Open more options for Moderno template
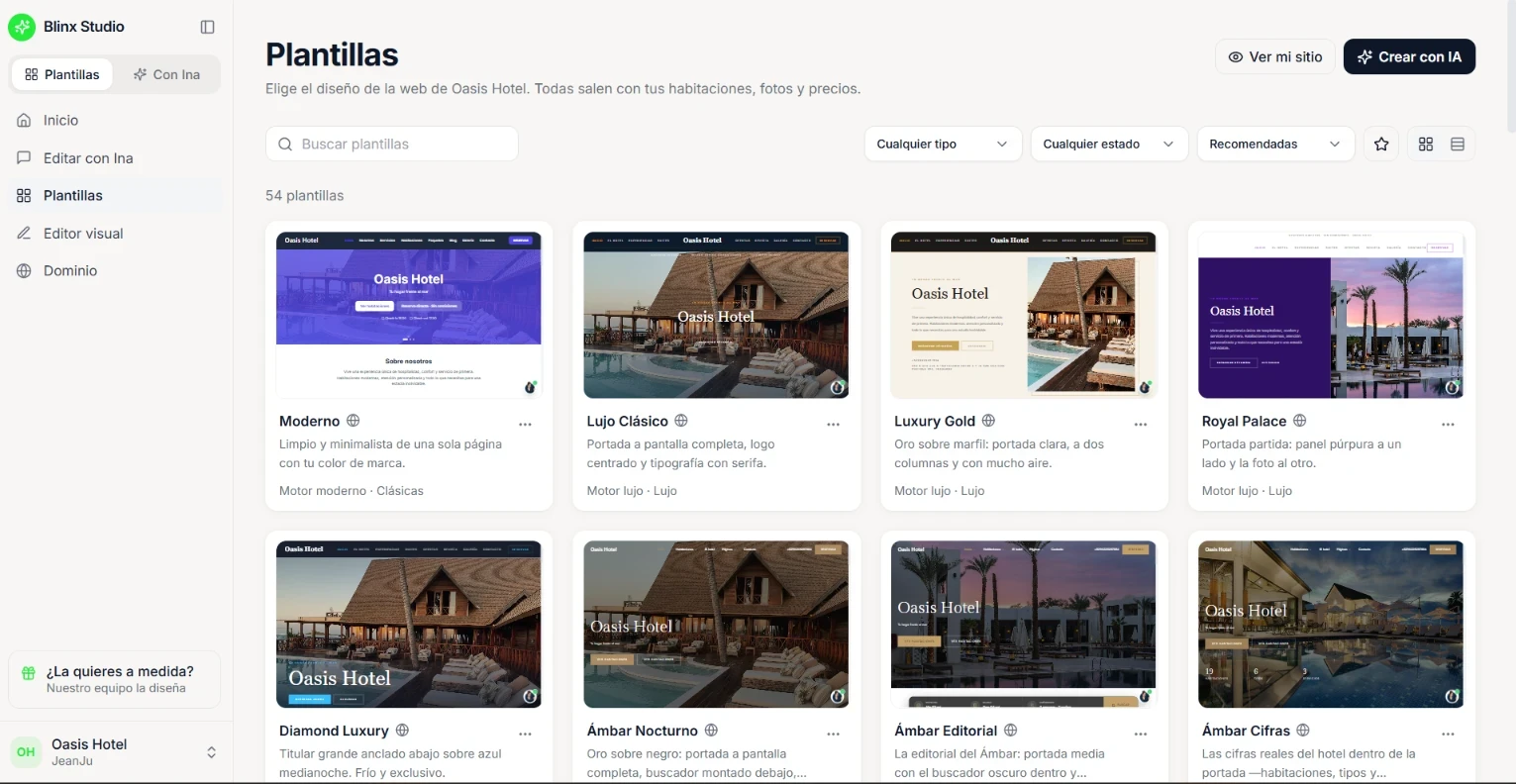1516x784 pixels. (526, 424)
